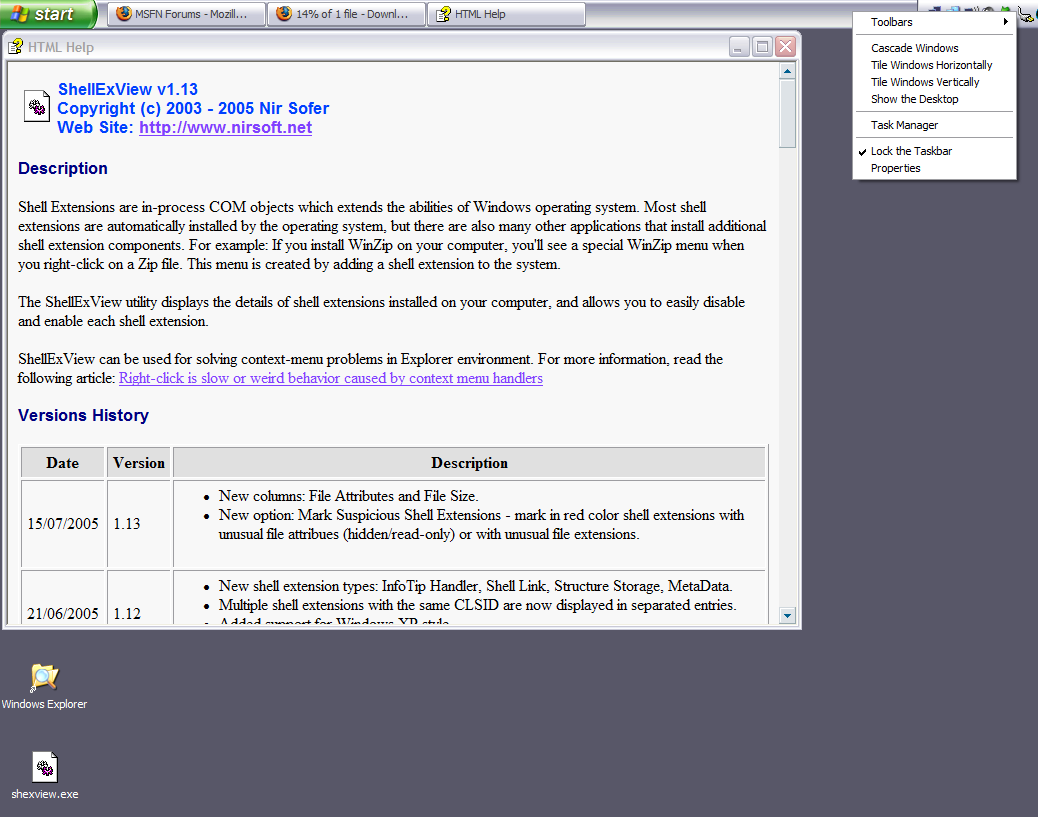Click 'New columns: File Attributes and File Size.' bullet
The width and height of the screenshot is (1038, 817).
(349, 496)
